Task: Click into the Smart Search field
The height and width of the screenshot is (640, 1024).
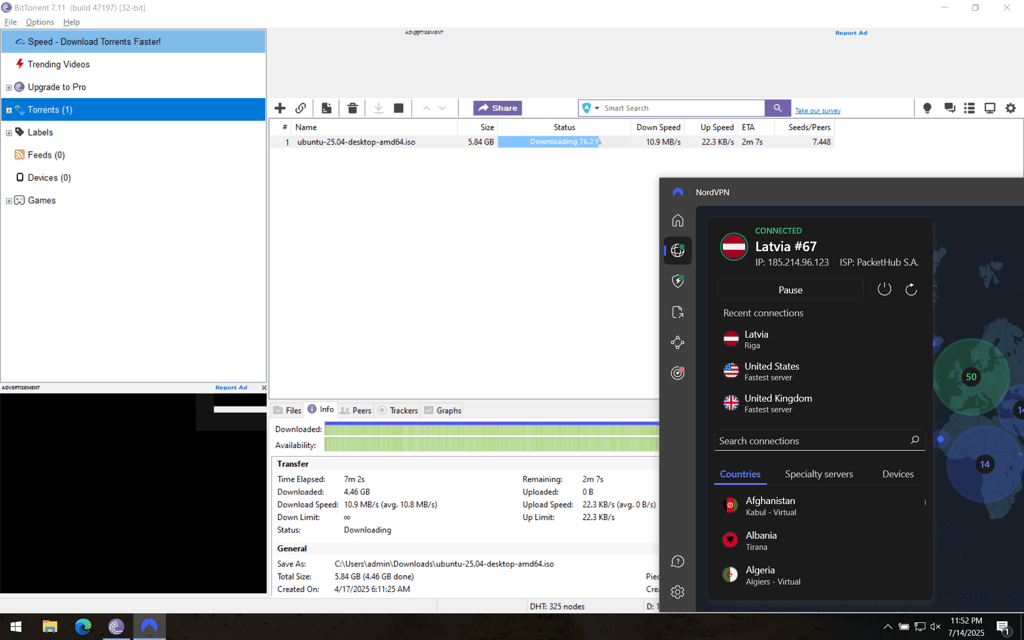Action: coord(682,108)
